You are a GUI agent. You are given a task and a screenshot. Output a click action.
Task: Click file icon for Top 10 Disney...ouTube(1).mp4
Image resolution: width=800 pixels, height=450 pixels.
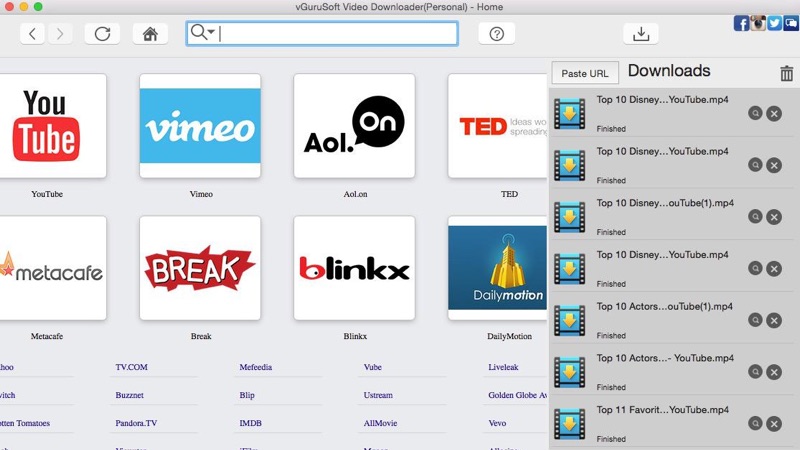coord(569,217)
